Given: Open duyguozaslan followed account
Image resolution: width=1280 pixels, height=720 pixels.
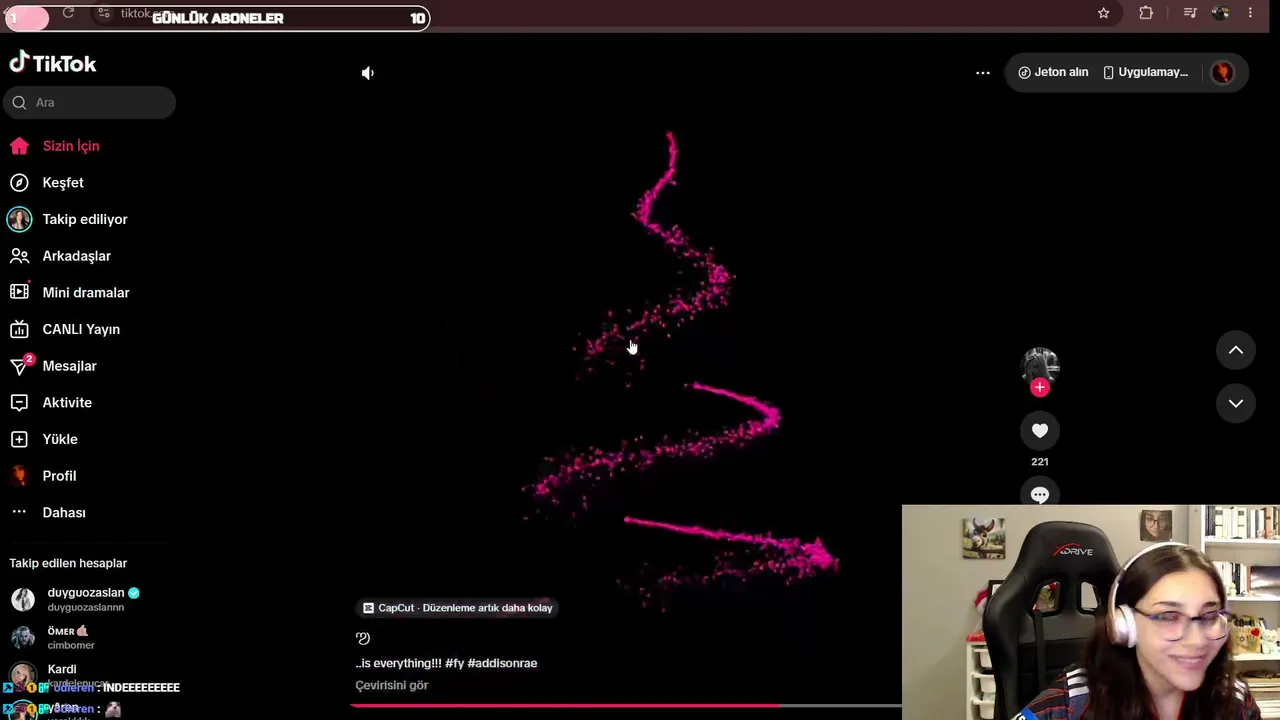Looking at the screenshot, I should (88, 599).
